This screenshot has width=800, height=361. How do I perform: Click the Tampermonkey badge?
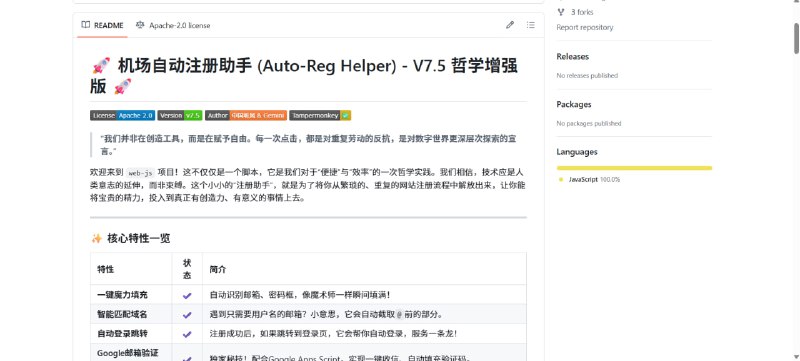pos(320,116)
